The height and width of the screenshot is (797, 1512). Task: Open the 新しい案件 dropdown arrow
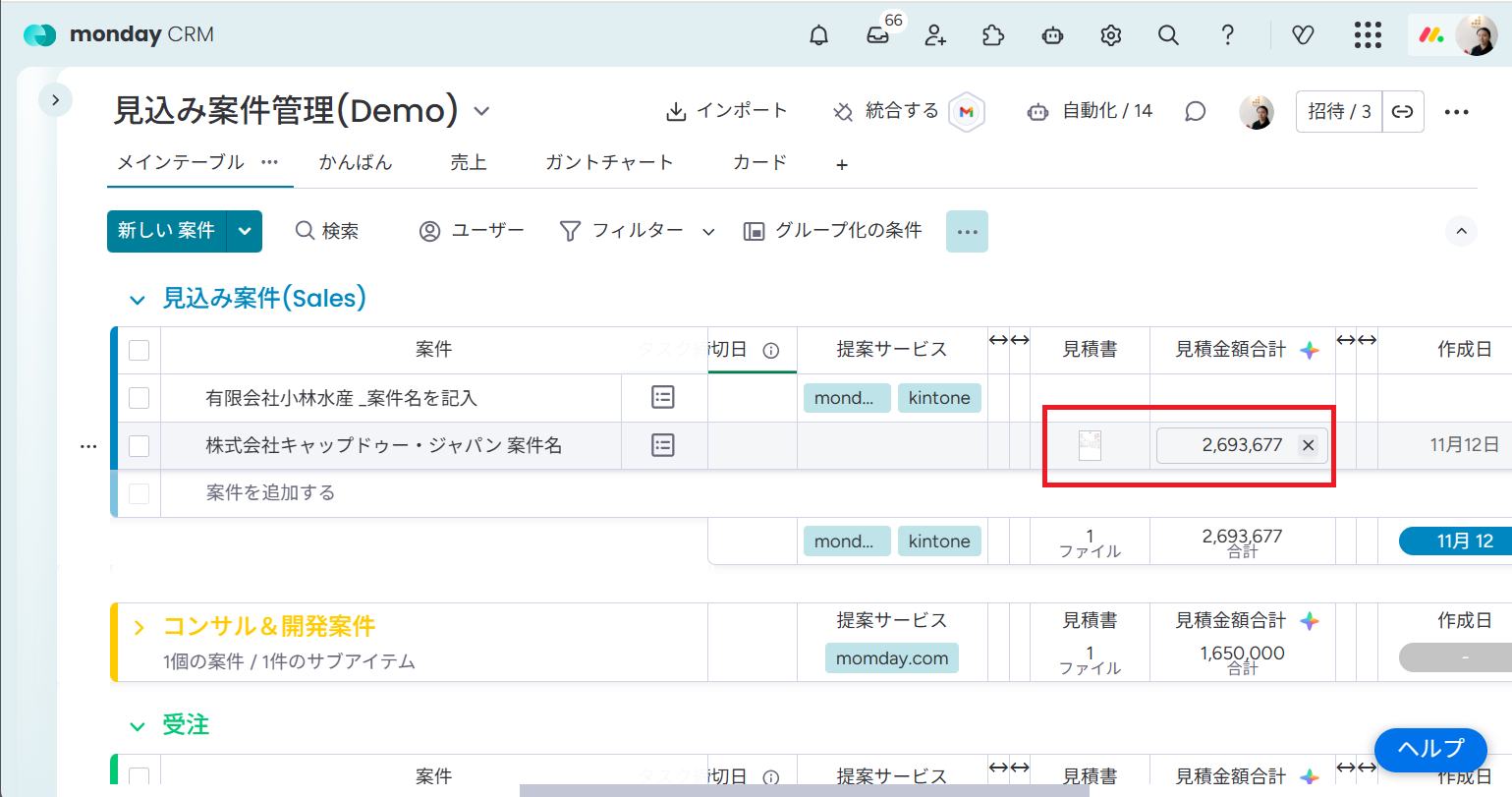point(245,232)
